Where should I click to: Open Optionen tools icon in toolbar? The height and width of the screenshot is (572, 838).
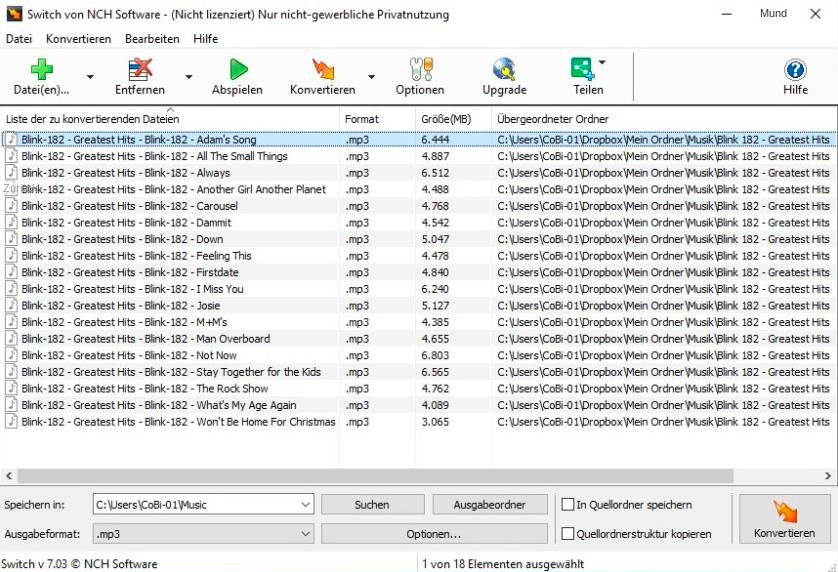click(421, 69)
